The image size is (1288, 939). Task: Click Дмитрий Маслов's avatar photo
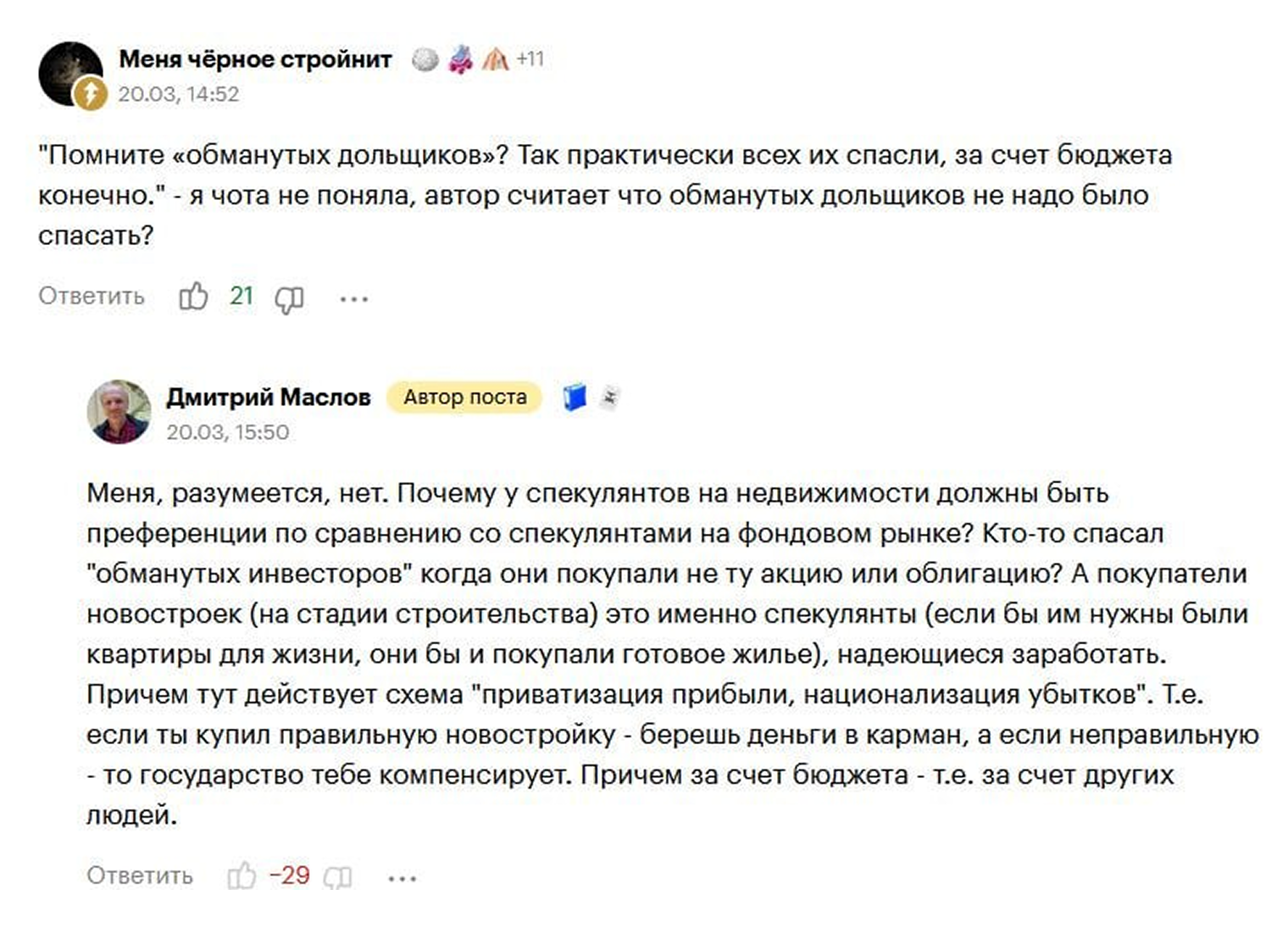pyautogui.click(x=119, y=412)
